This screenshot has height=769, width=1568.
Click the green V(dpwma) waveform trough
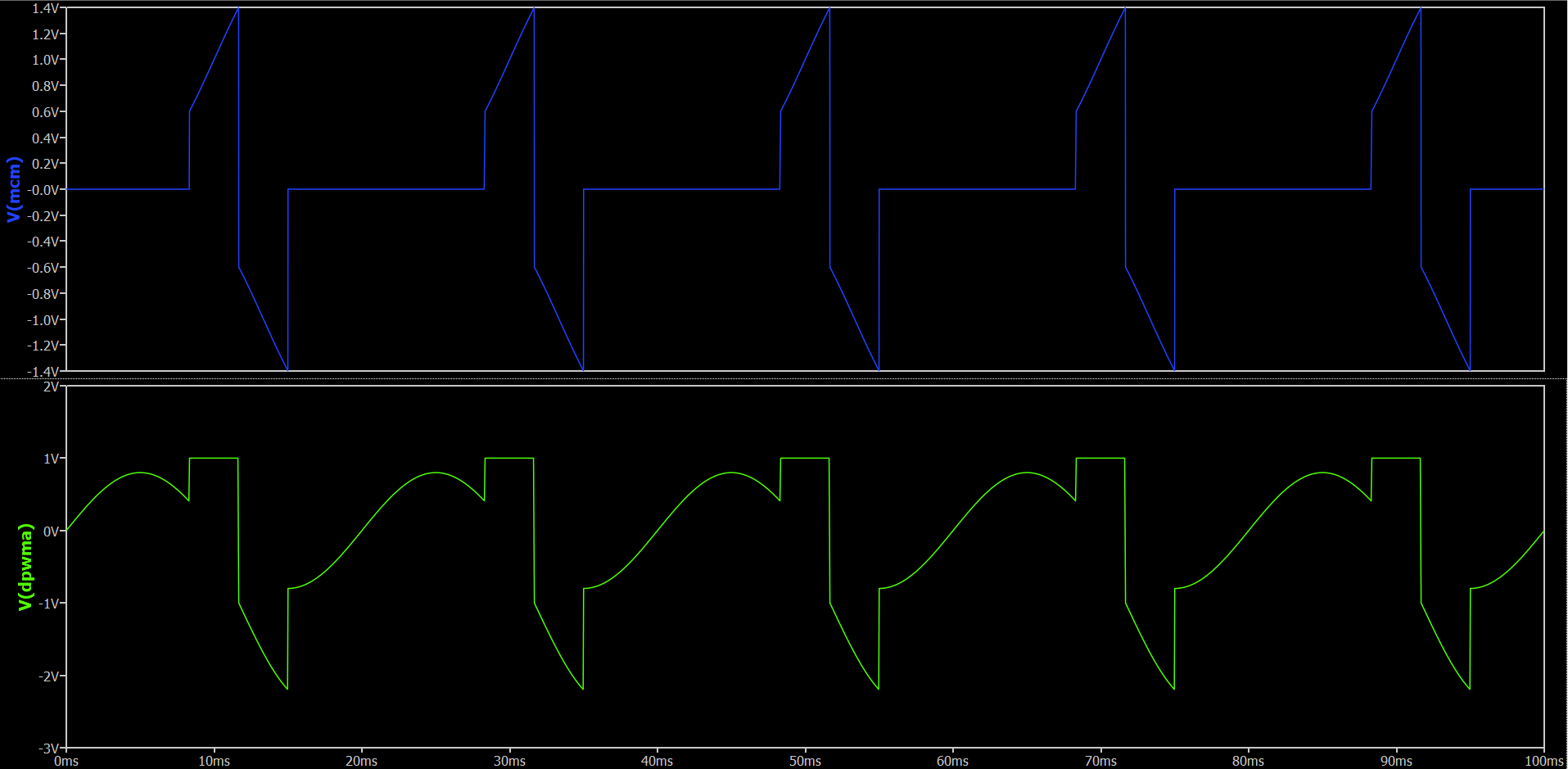286,688
